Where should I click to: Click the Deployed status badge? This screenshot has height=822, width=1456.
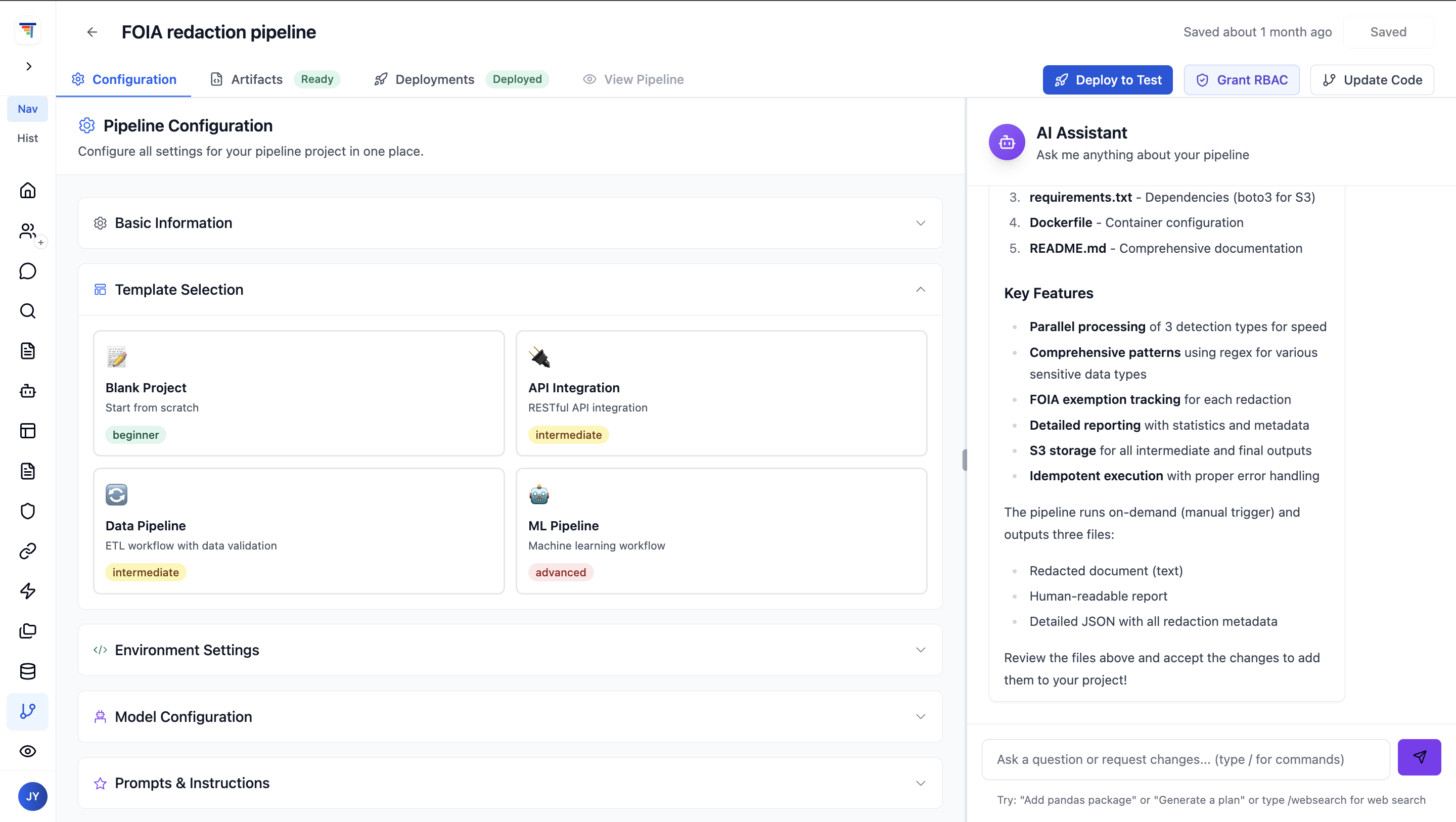click(517, 79)
